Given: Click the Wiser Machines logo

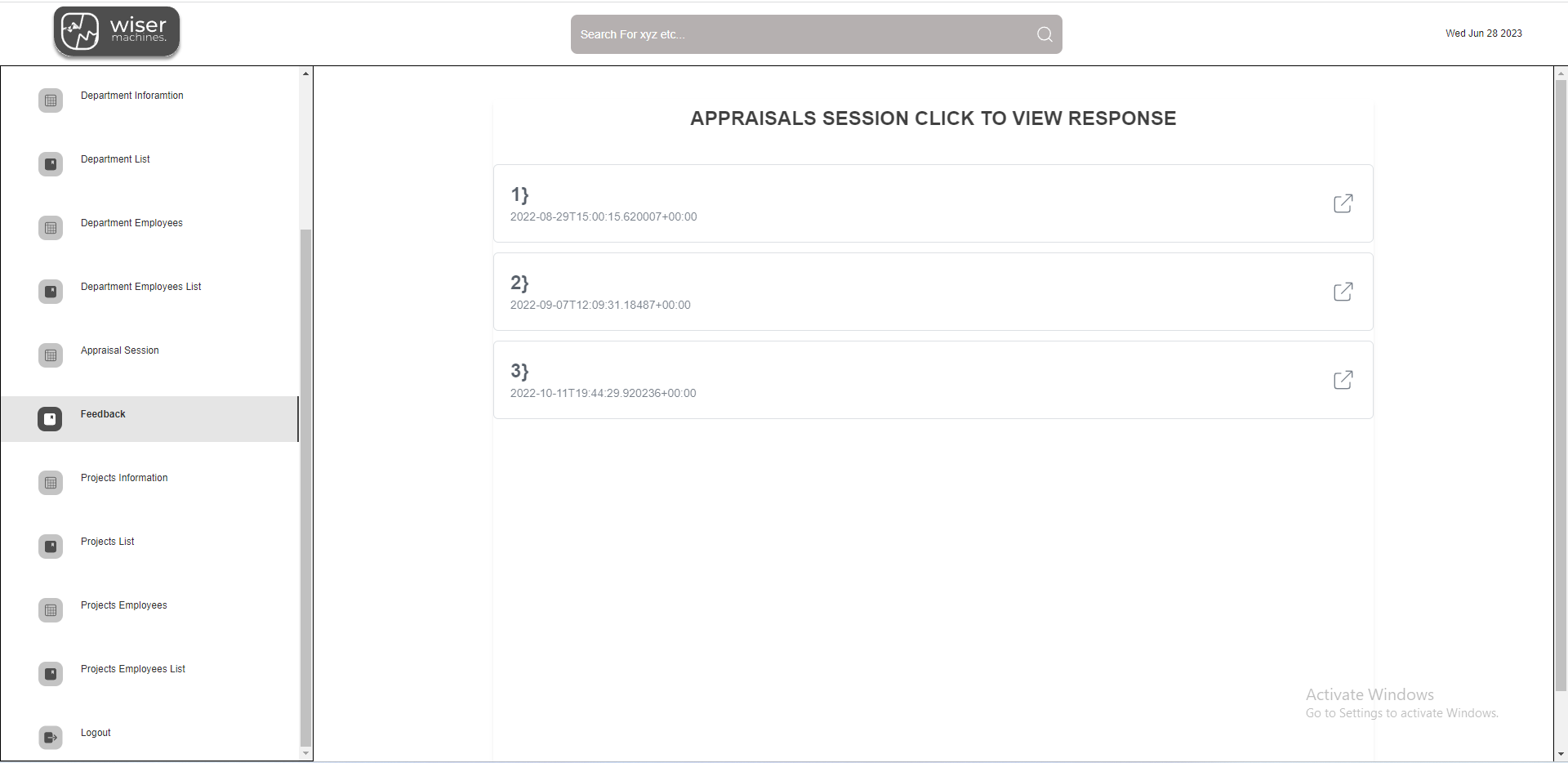Looking at the screenshot, I should [x=116, y=31].
